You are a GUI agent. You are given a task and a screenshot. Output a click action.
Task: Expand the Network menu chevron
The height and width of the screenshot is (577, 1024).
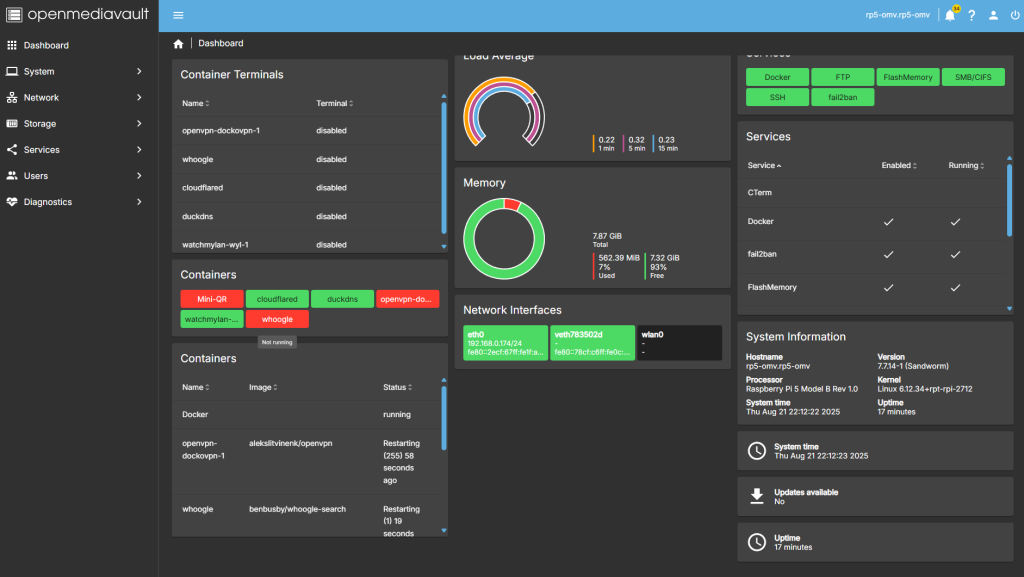tap(139, 98)
